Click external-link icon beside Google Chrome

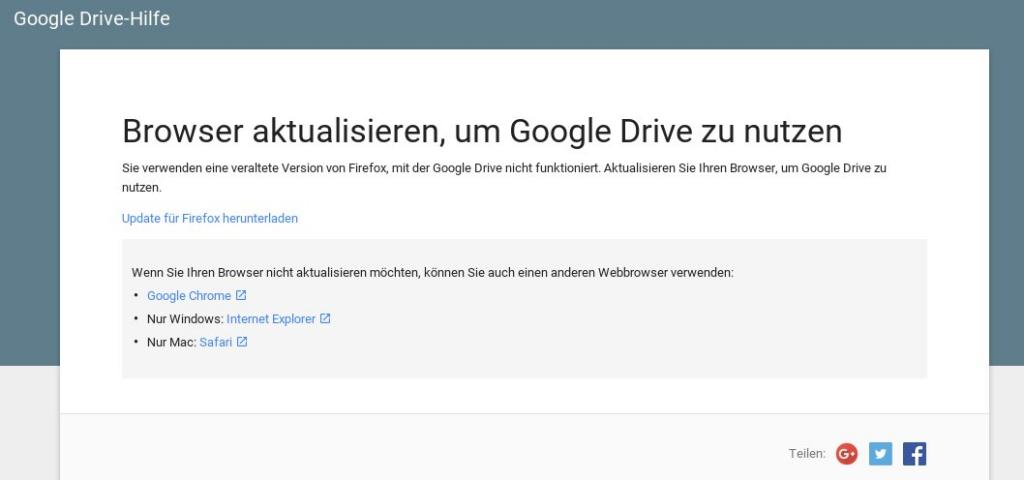click(241, 296)
